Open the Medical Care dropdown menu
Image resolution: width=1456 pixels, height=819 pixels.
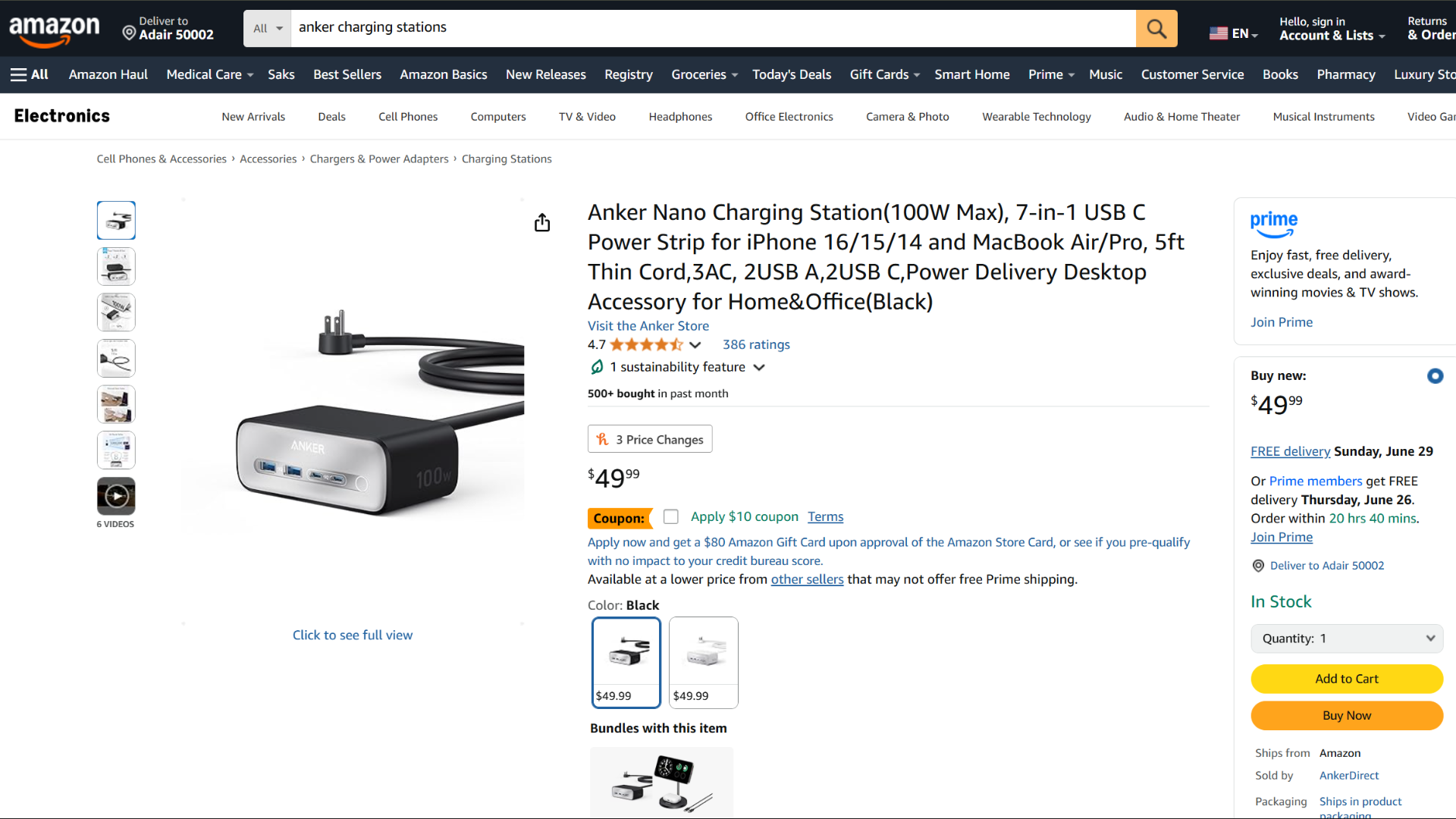(210, 74)
